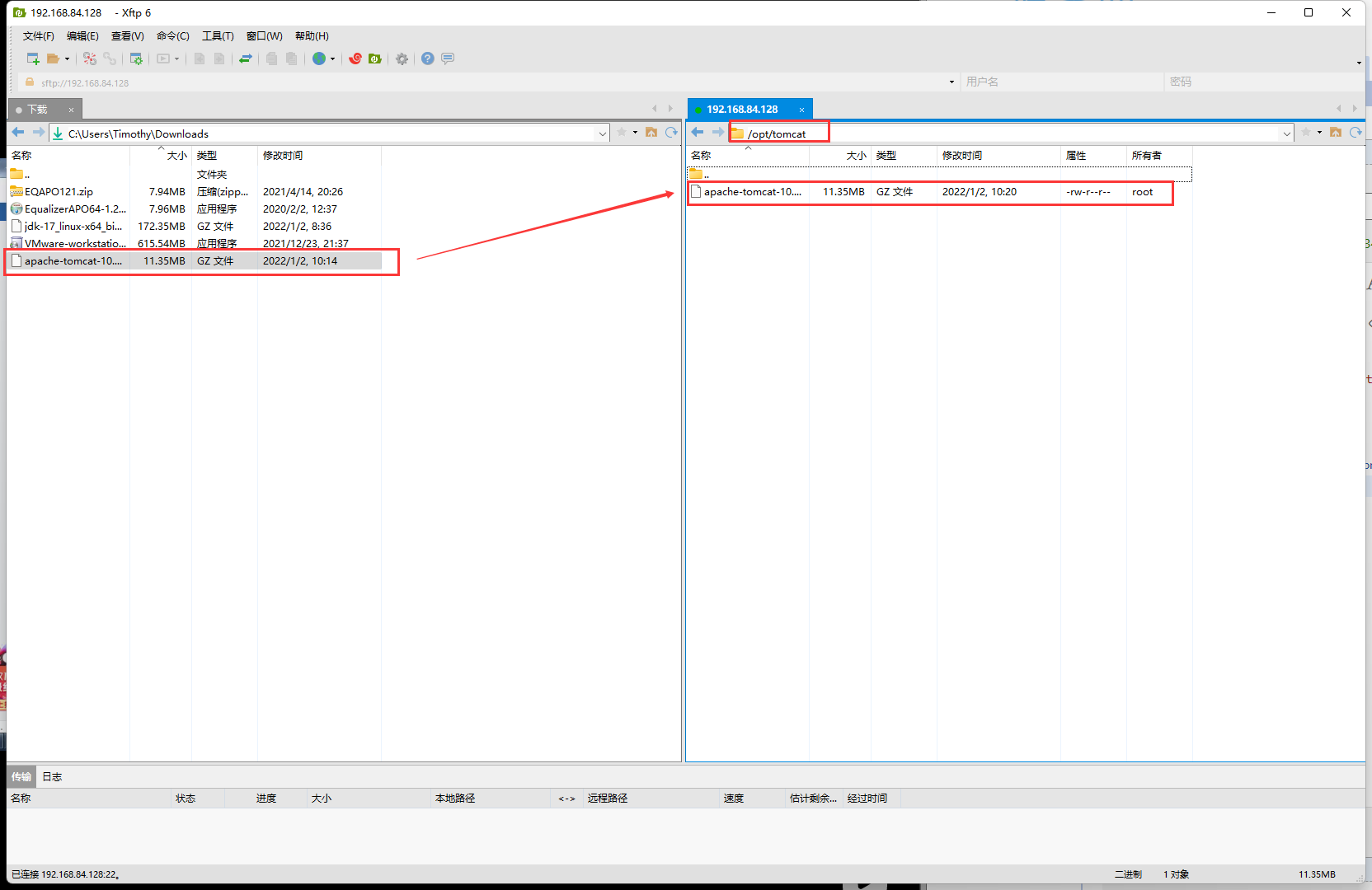Click the local pane favorites star icon
This screenshot has width=1372, height=890.
coord(622,133)
